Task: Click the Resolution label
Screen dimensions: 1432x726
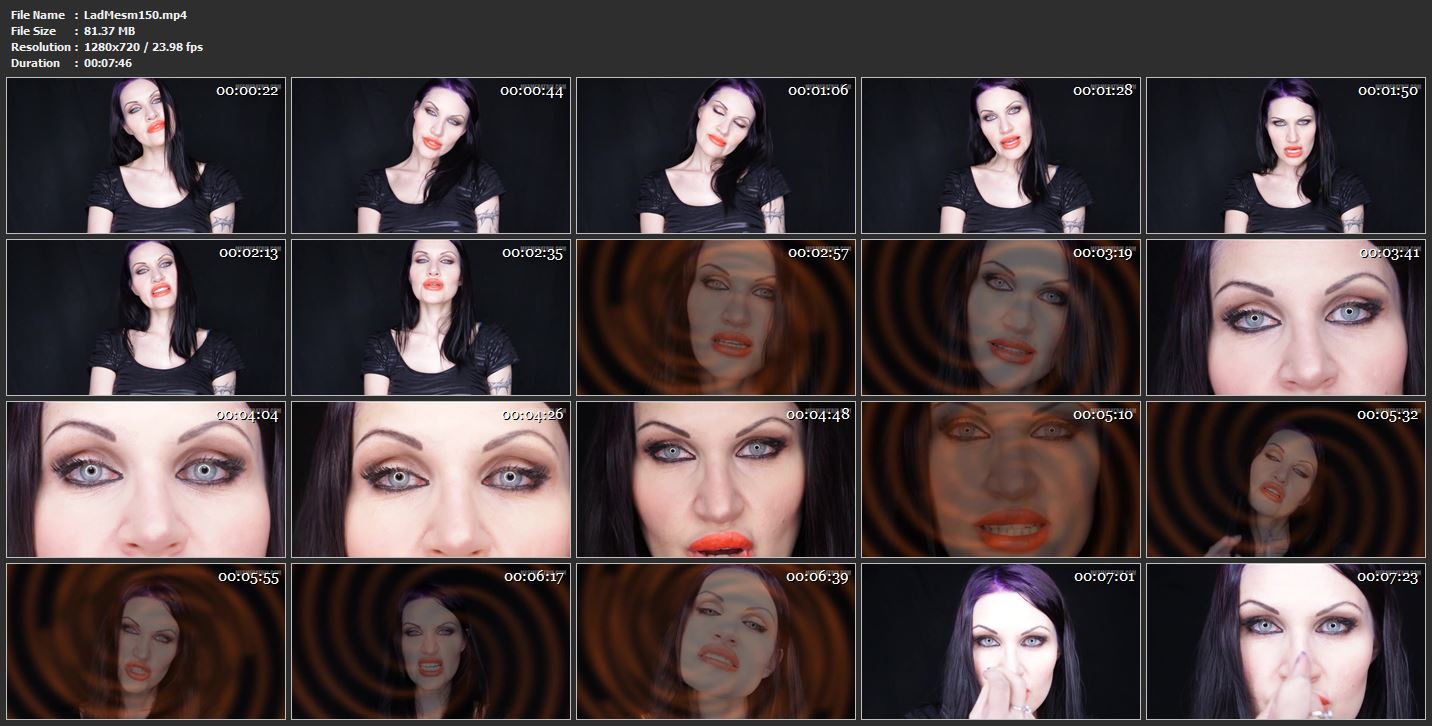Action: [x=41, y=47]
